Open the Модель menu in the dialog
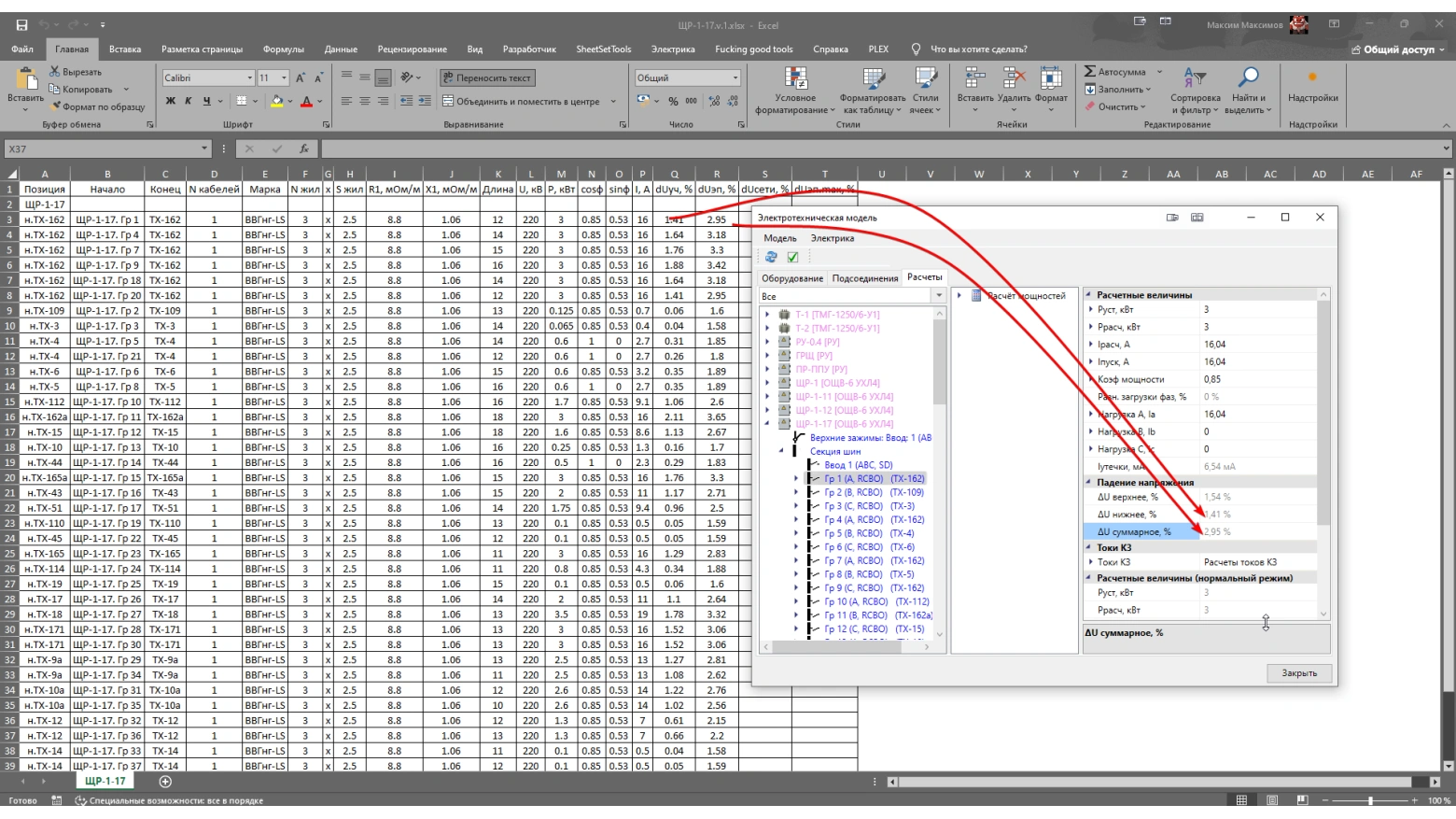This screenshot has width=1456, height=819. 780,238
